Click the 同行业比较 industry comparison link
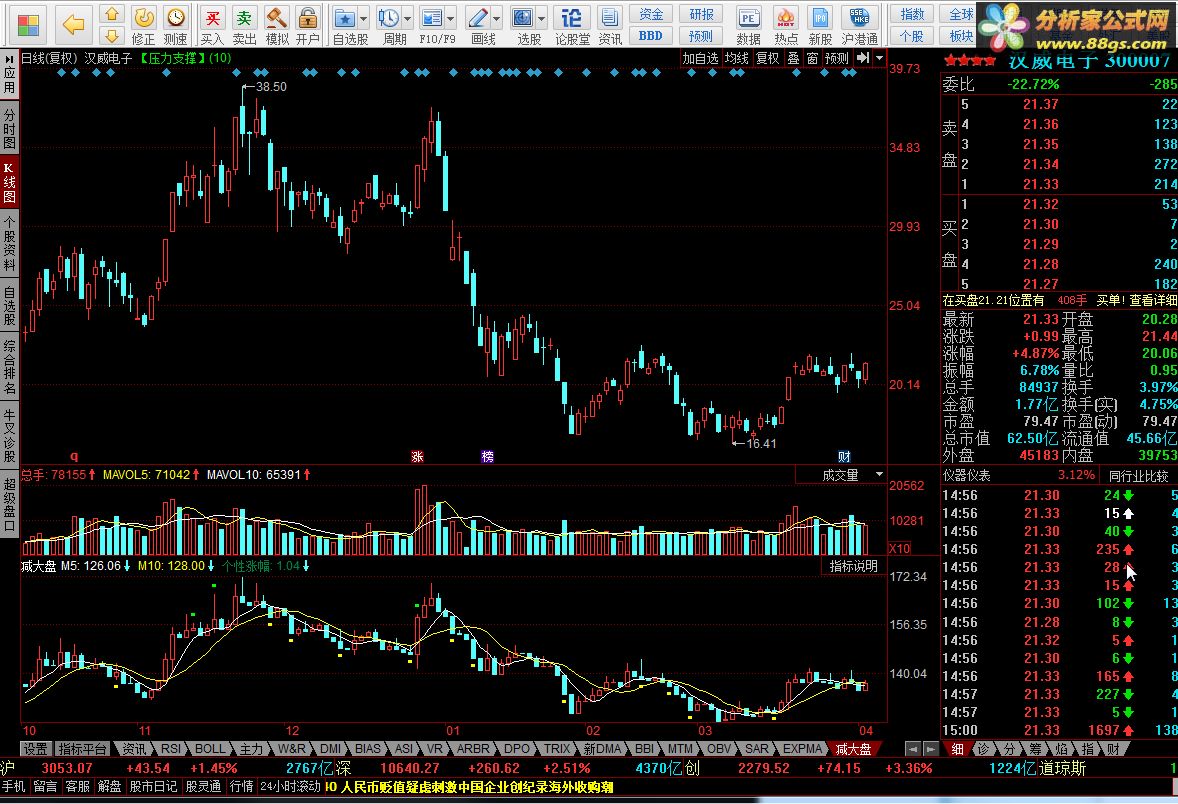The width and height of the screenshot is (1178, 804). [1138, 476]
